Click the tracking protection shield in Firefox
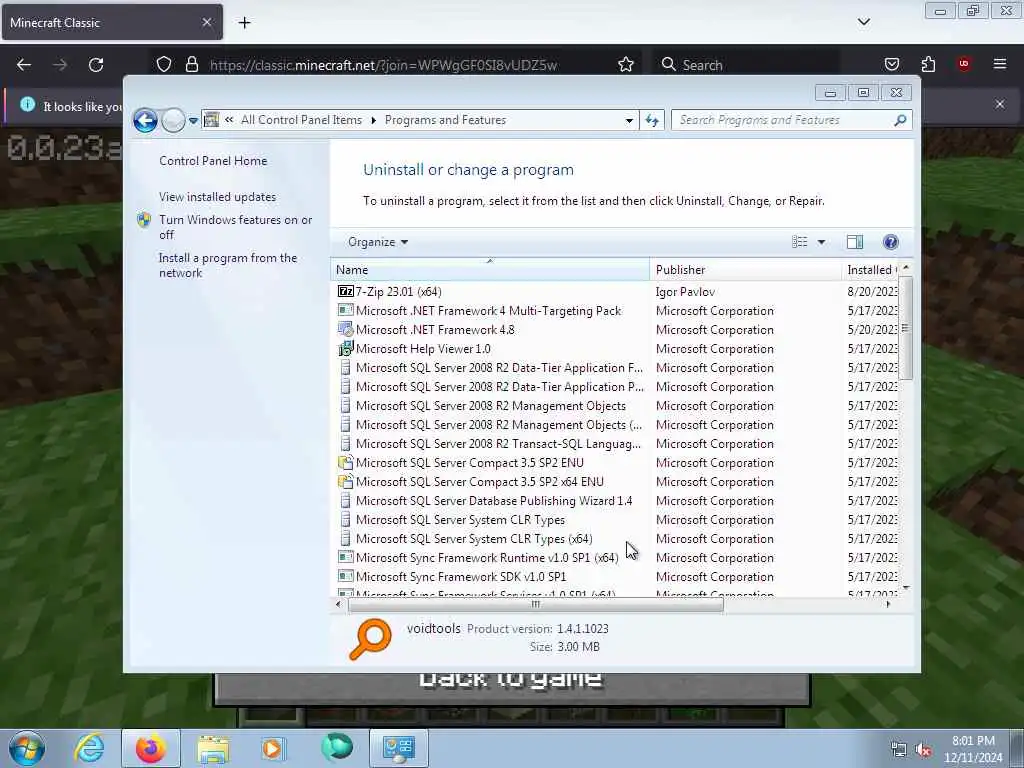 click(x=164, y=64)
